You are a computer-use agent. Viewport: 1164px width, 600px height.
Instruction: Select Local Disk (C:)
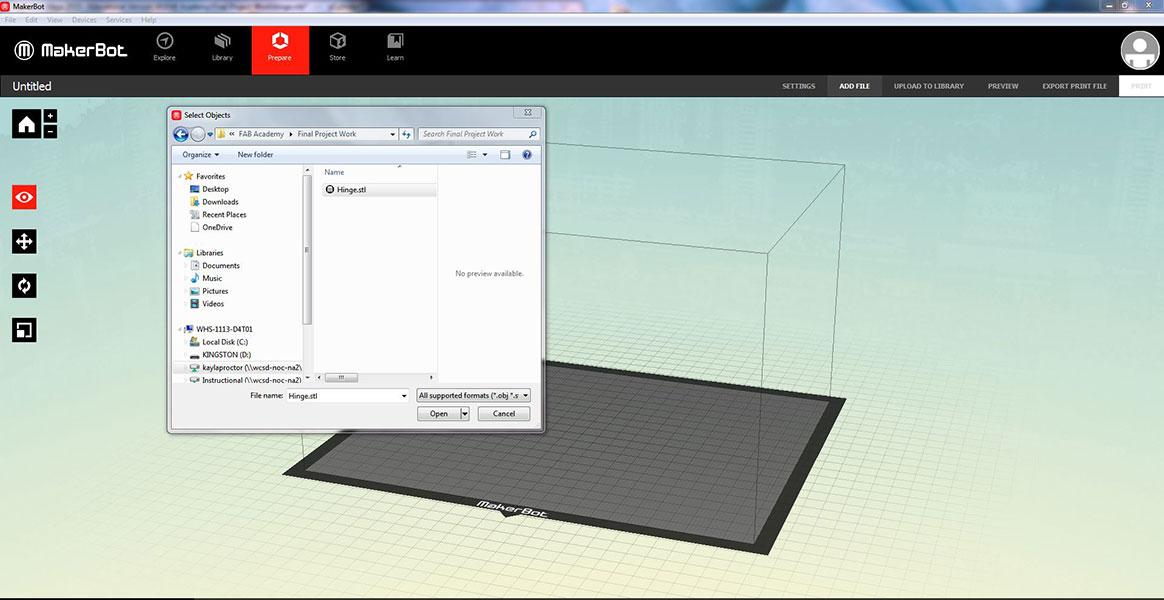pos(224,342)
